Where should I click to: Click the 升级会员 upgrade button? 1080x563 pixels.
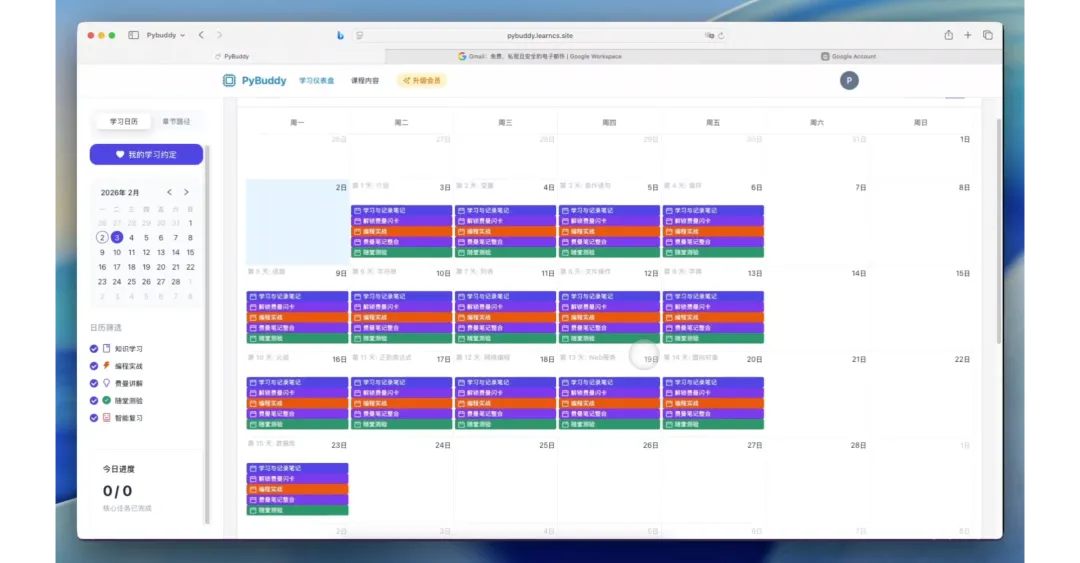(422, 81)
